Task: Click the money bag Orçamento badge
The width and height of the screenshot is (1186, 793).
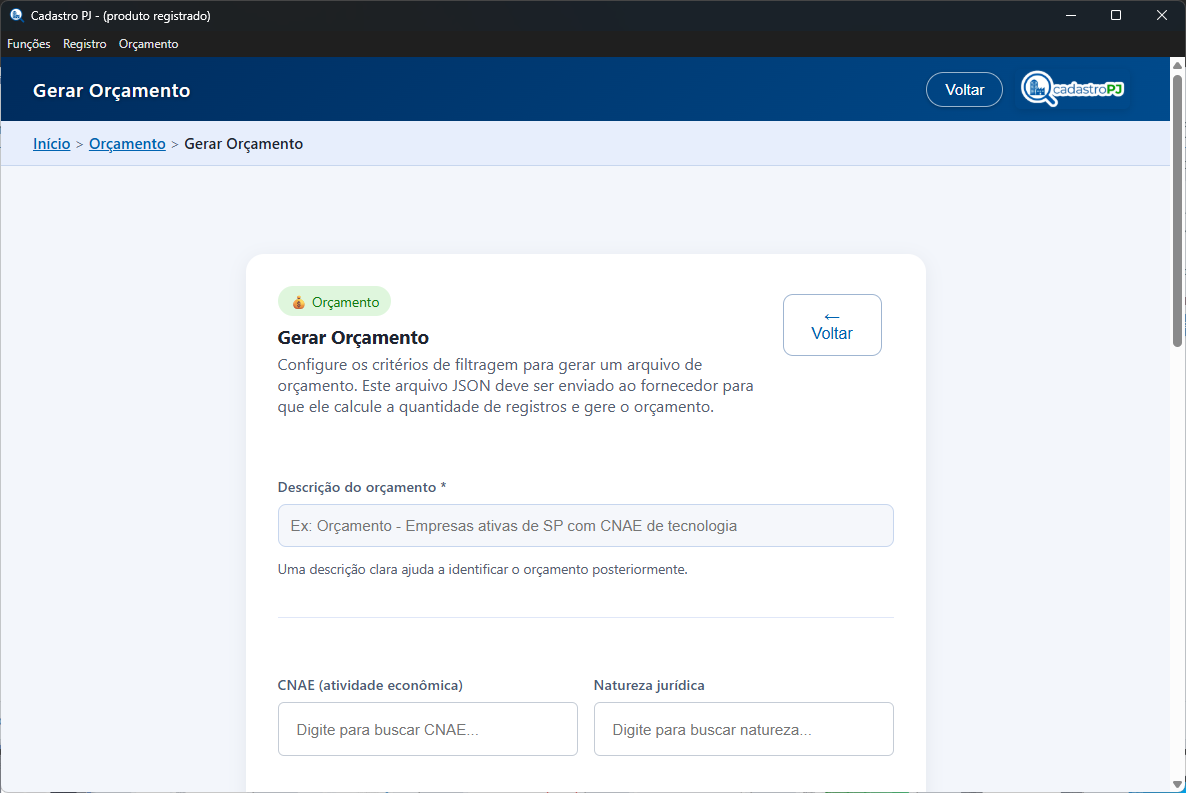Action: pos(334,302)
